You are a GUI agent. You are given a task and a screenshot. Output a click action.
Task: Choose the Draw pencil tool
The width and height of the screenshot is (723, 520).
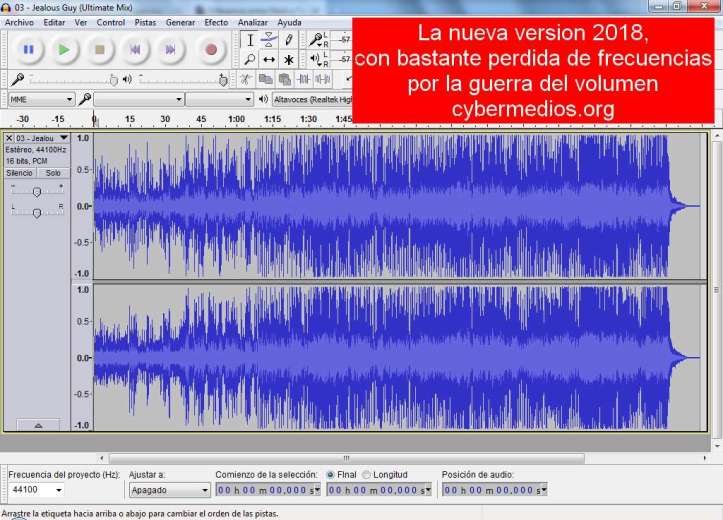coord(289,40)
